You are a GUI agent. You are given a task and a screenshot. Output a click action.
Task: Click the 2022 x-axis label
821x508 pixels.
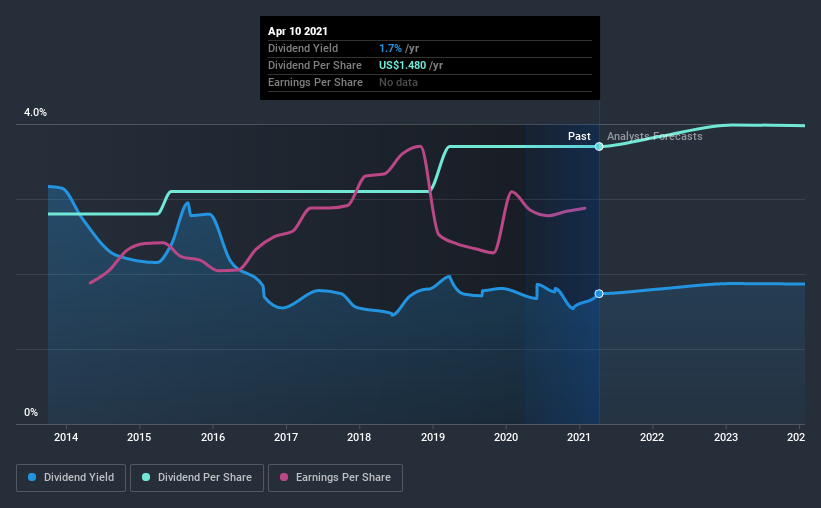pos(652,437)
